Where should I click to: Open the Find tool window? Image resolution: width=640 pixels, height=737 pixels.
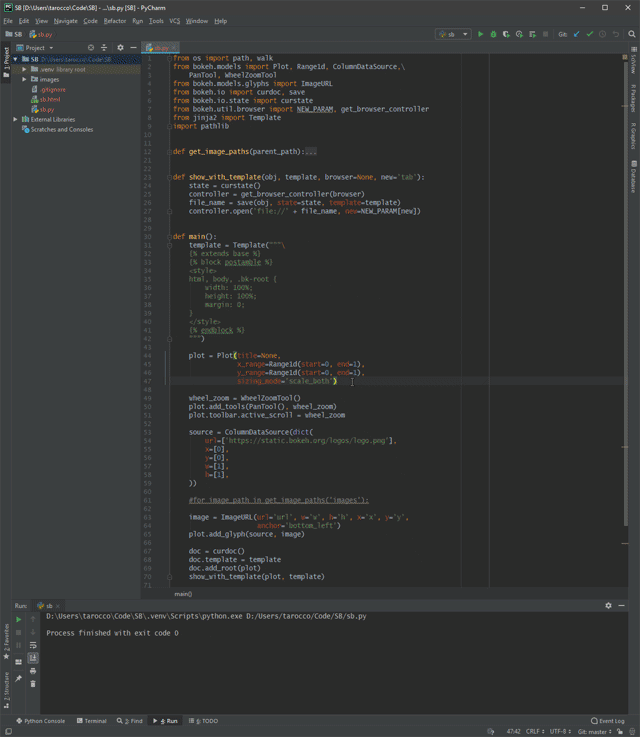pyautogui.click(x=130, y=721)
